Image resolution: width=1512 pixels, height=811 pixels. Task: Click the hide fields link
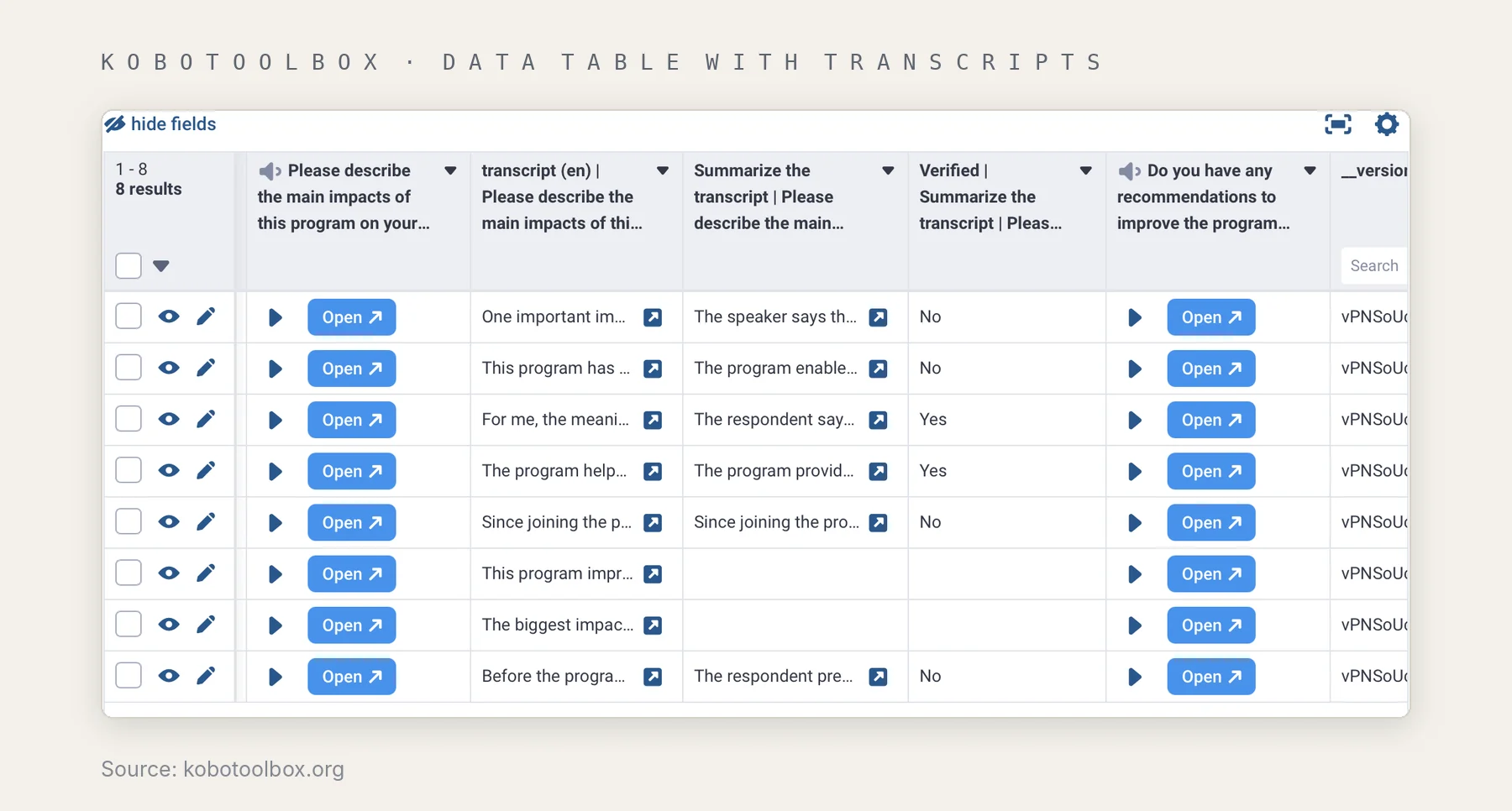[x=160, y=124]
